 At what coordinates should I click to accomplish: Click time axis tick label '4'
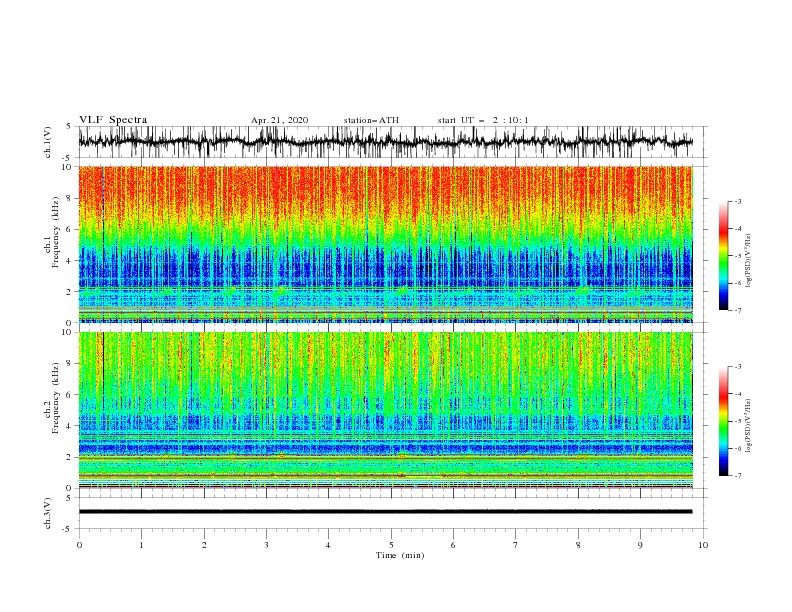click(328, 545)
